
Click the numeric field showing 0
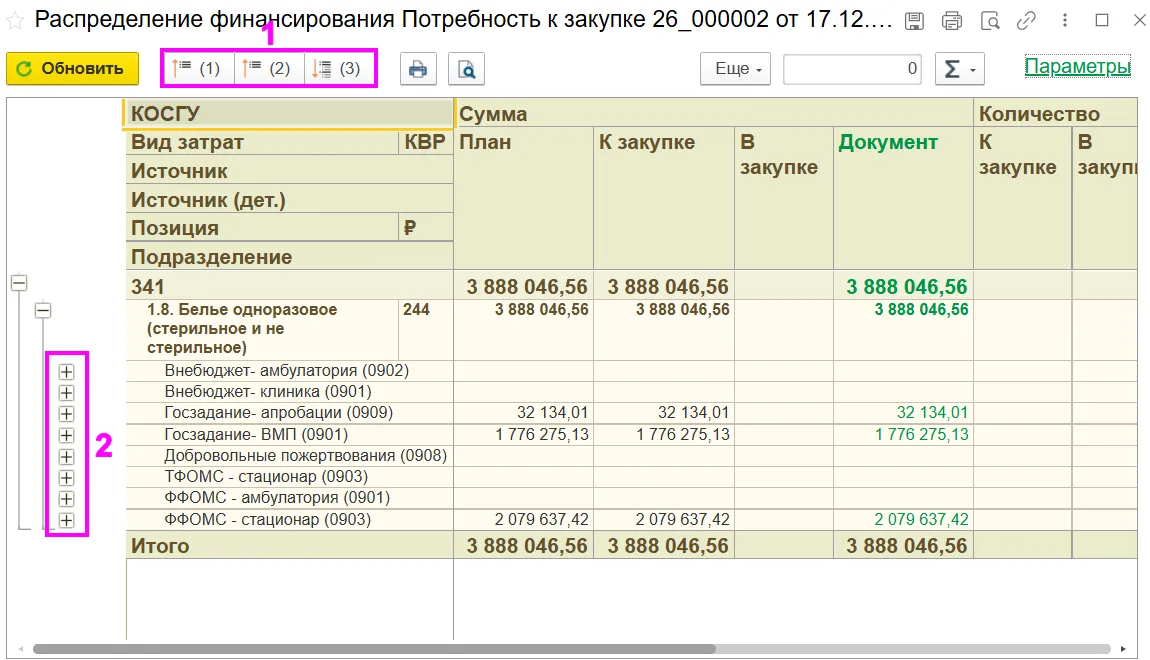tap(852, 69)
